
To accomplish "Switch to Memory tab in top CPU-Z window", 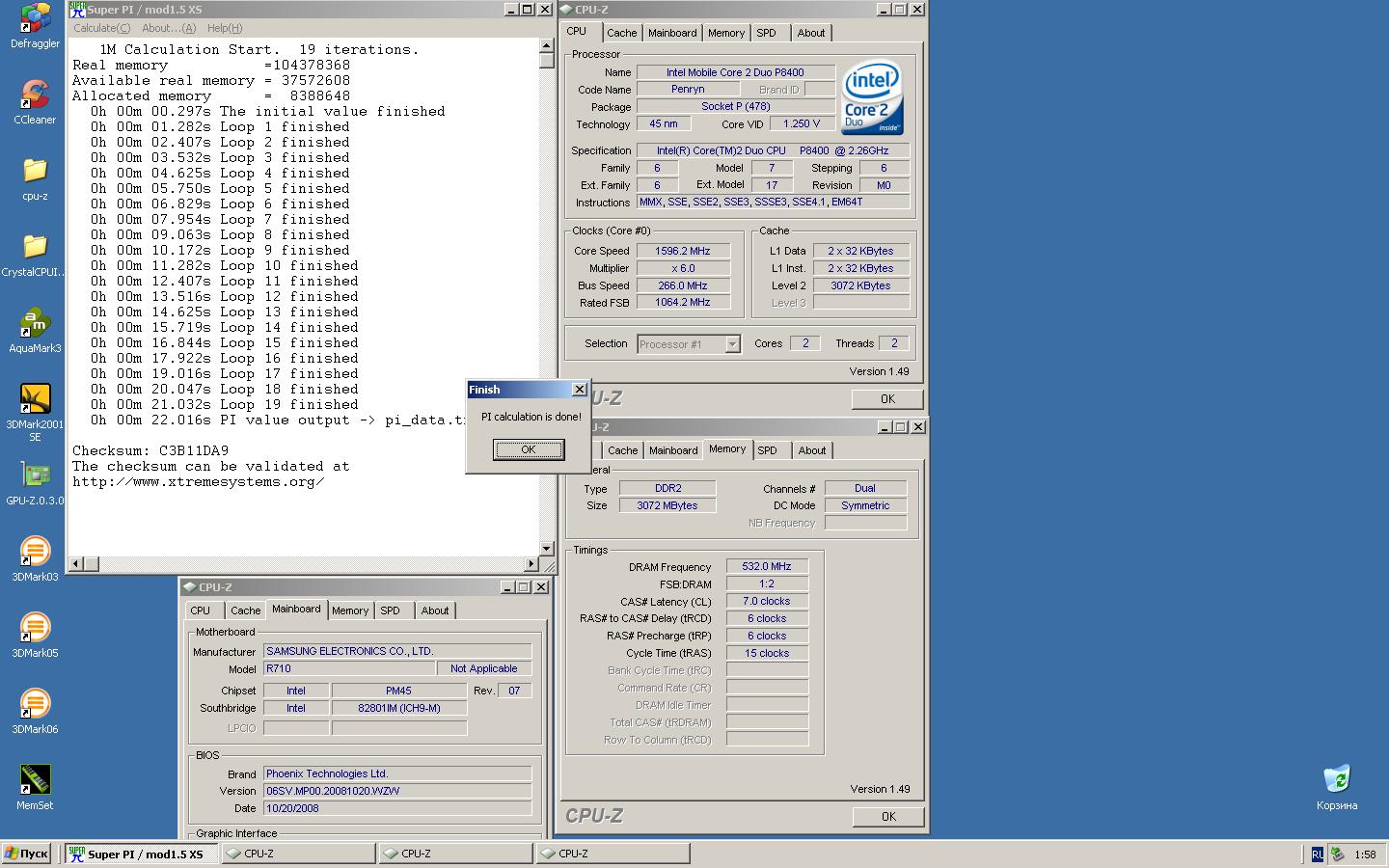I will tap(725, 33).
